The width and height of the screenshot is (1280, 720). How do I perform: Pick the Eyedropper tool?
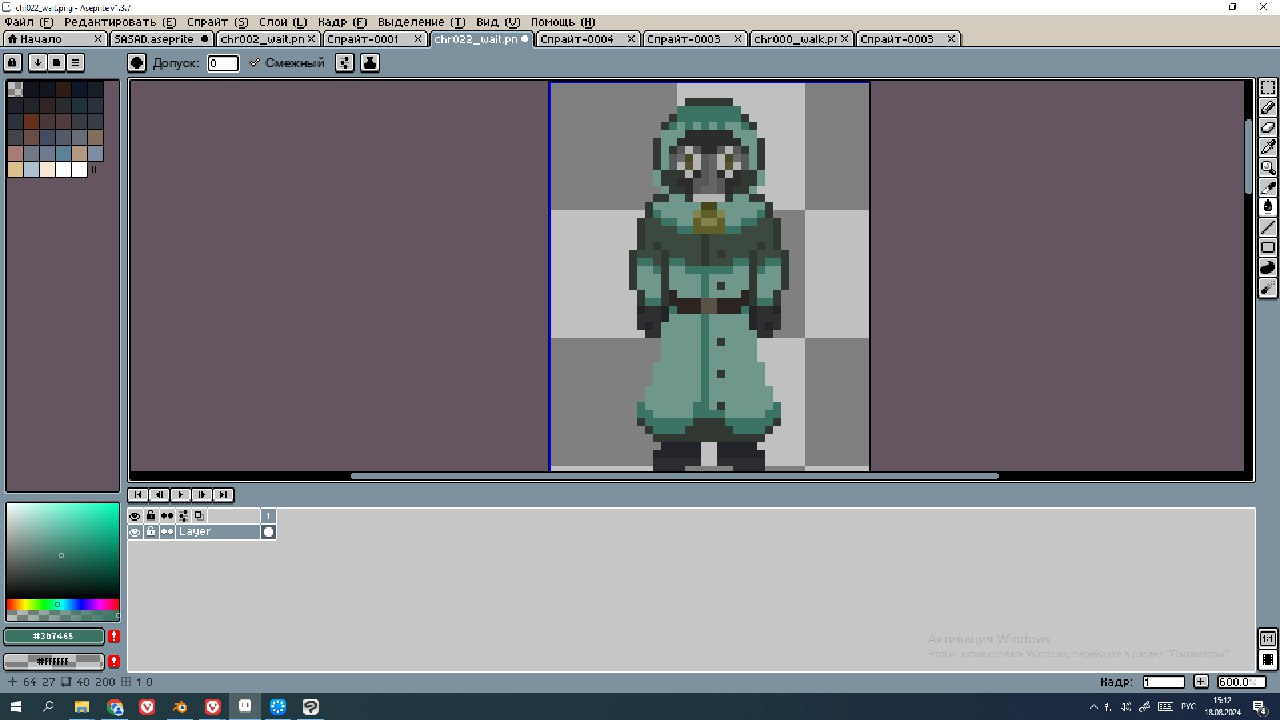click(1268, 148)
